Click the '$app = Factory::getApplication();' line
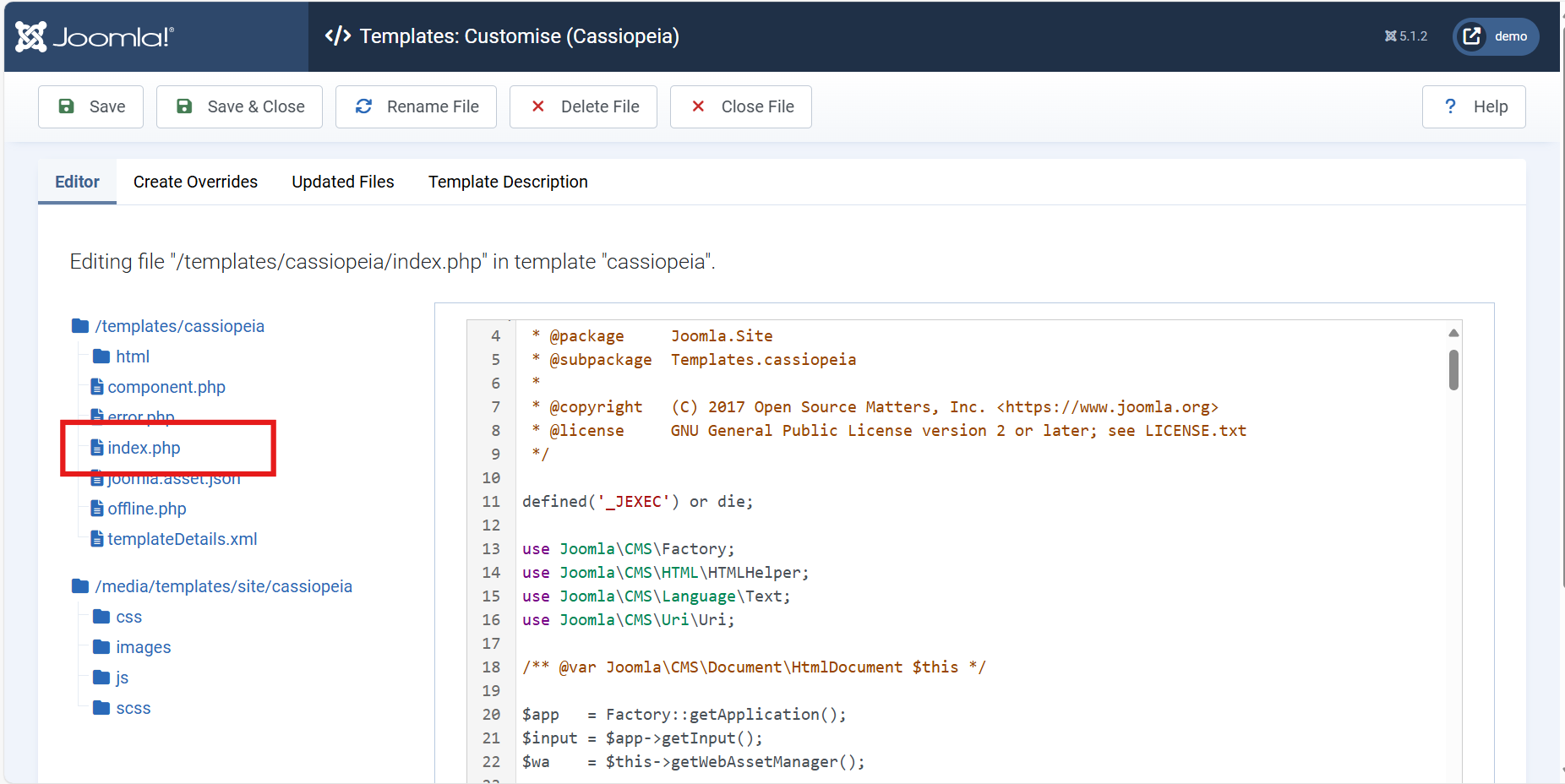 (684, 715)
